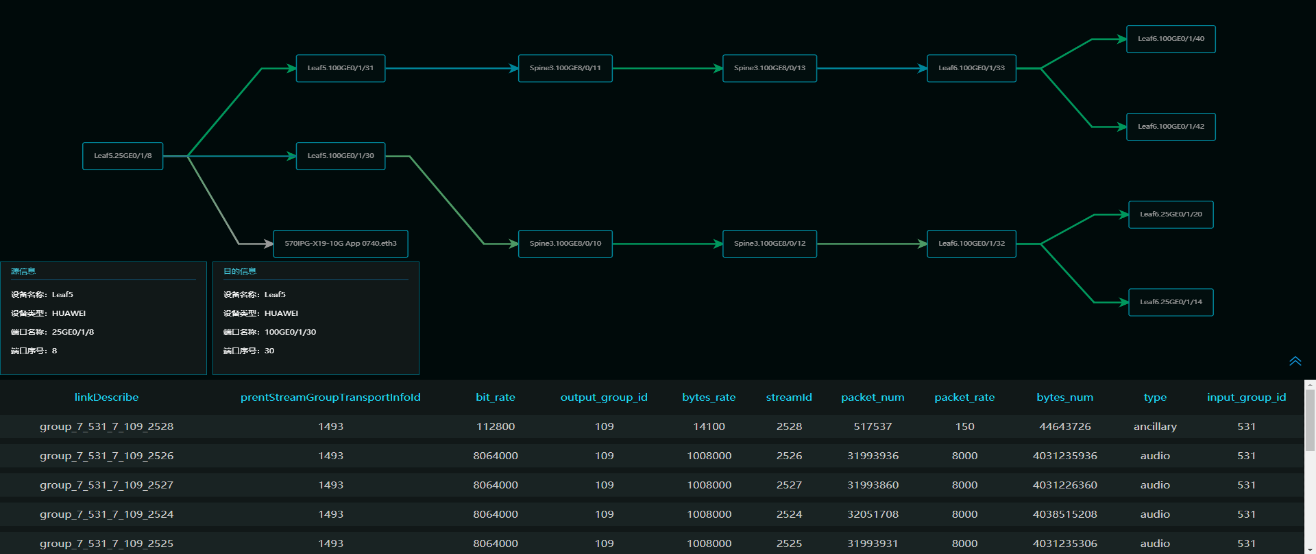
Task: Select row group_7_531_7_109_2528
Action: coord(106,427)
